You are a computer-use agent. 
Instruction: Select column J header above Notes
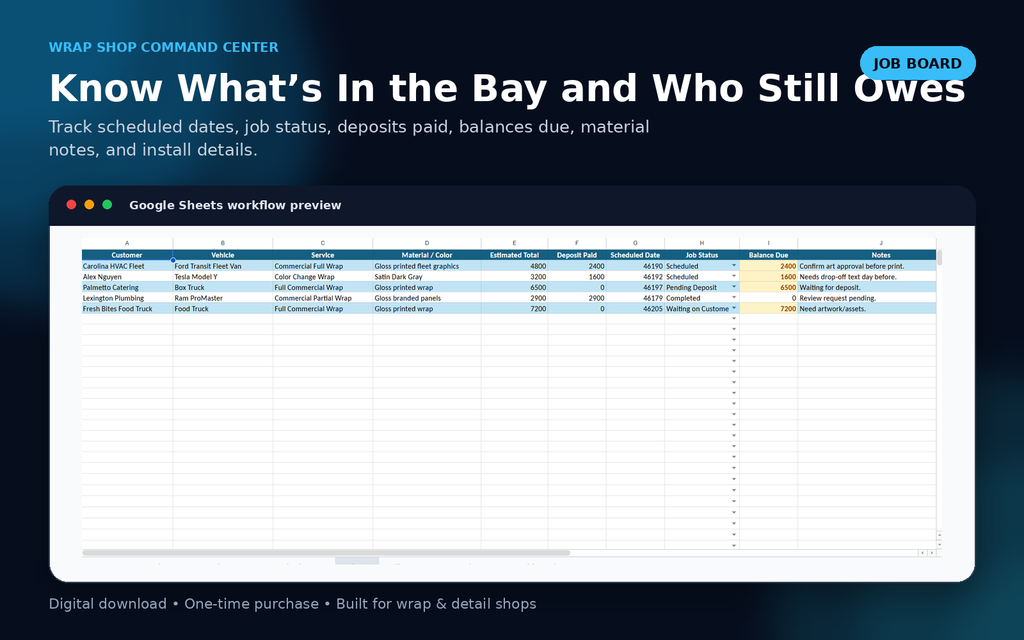pos(880,243)
